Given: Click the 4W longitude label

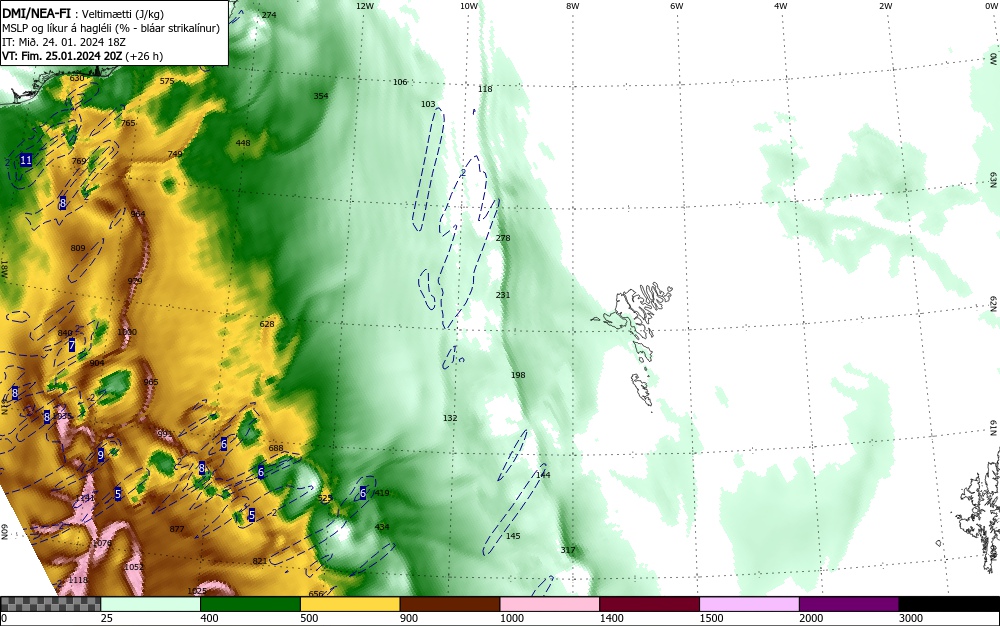Looking at the screenshot, I should coord(781,6).
